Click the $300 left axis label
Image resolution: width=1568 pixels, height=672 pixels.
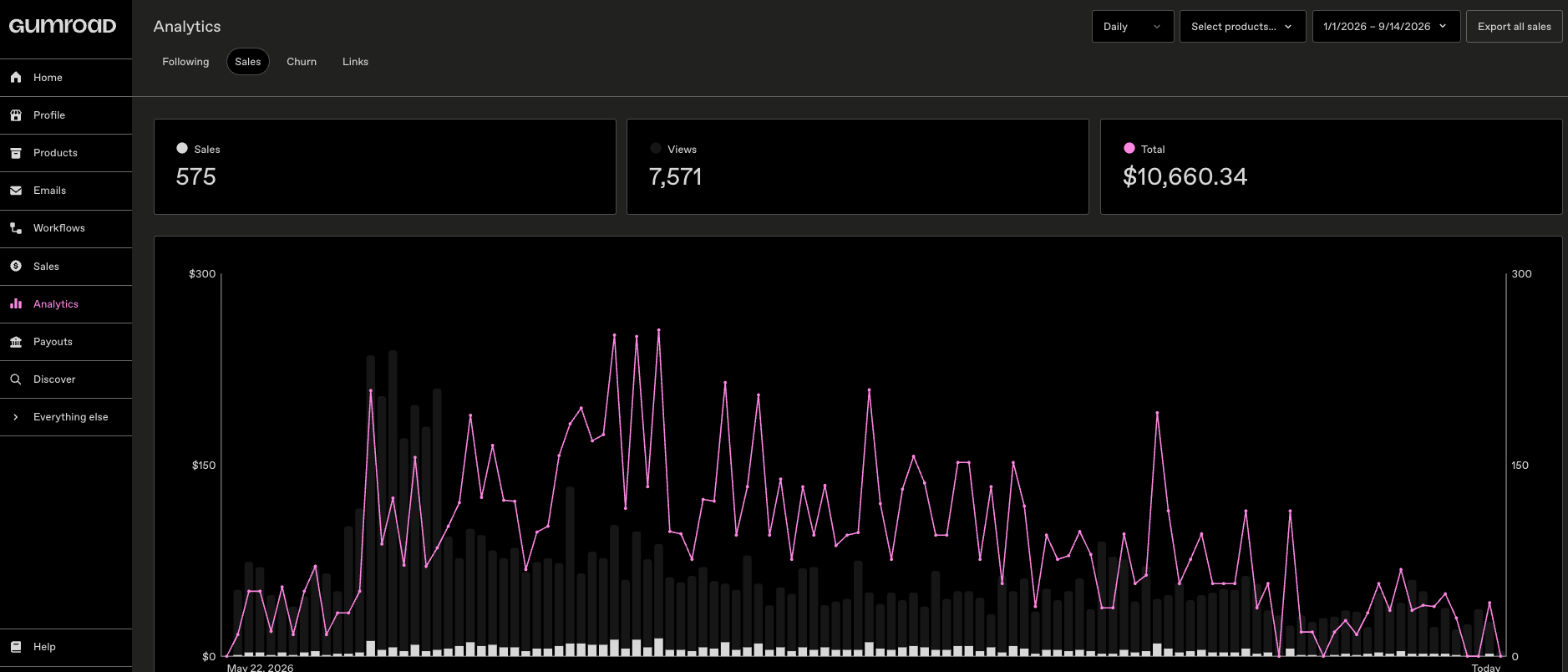(x=202, y=274)
